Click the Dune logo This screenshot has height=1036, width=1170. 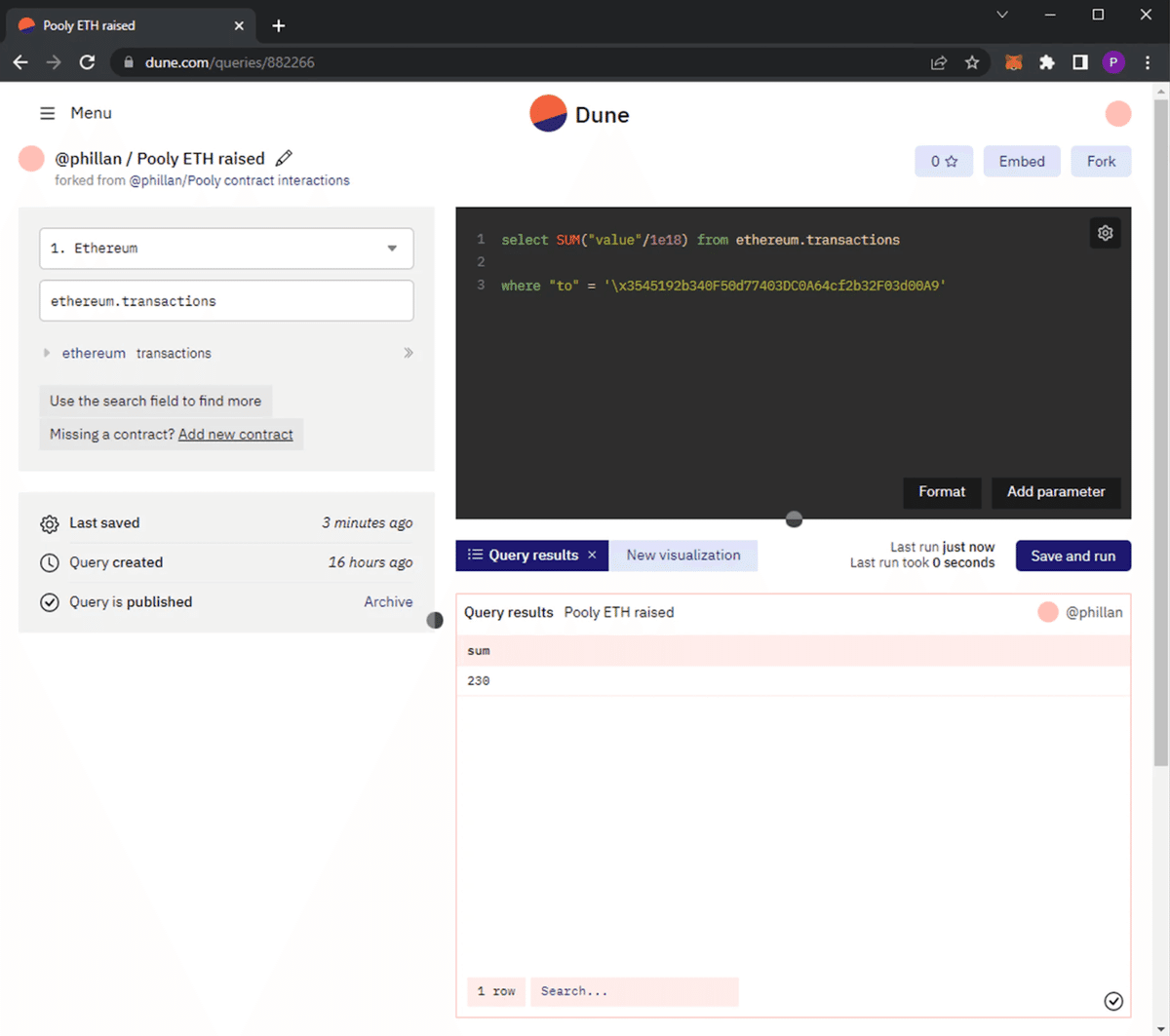click(x=579, y=114)
